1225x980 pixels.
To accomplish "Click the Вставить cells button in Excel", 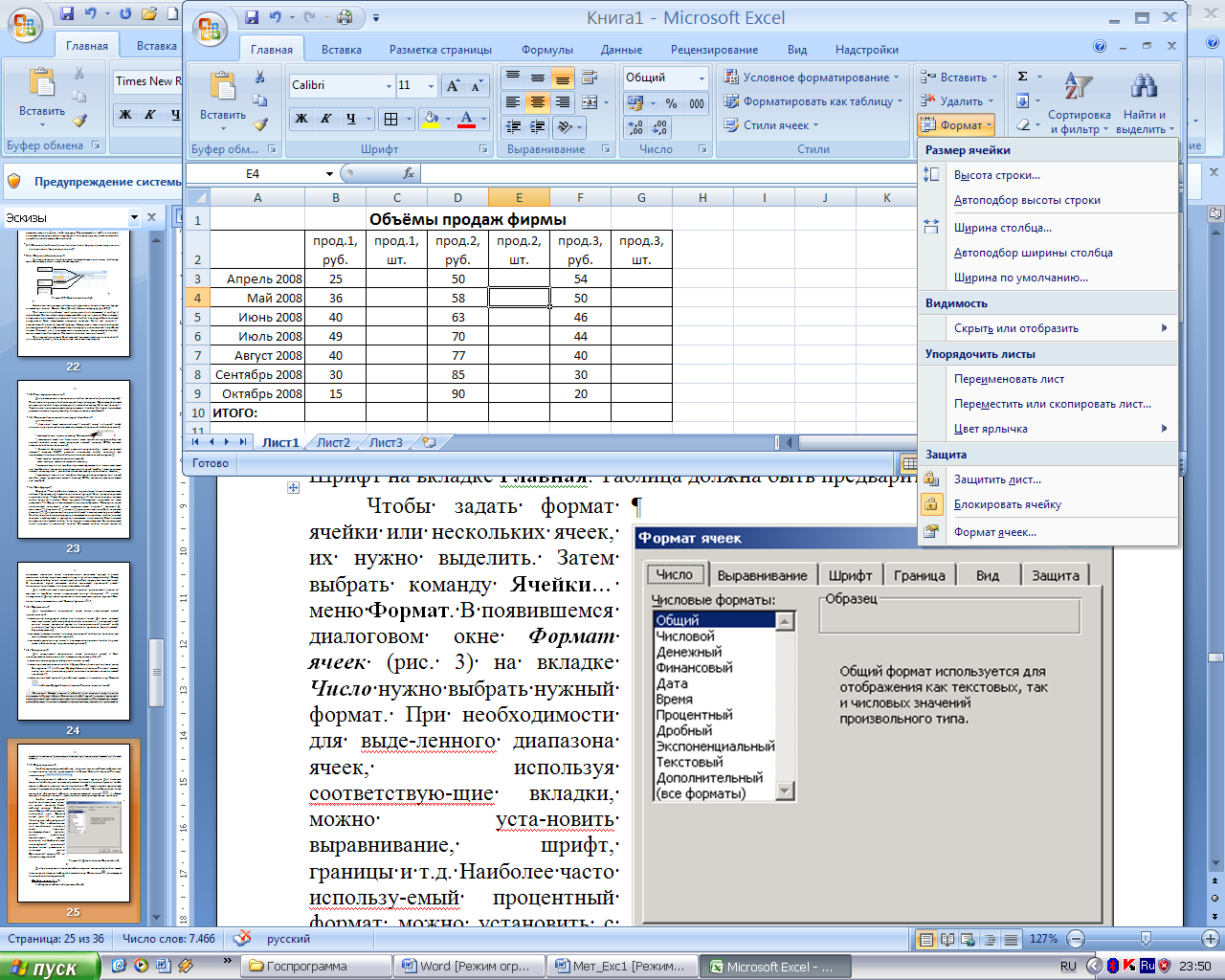I will (960, 77).
